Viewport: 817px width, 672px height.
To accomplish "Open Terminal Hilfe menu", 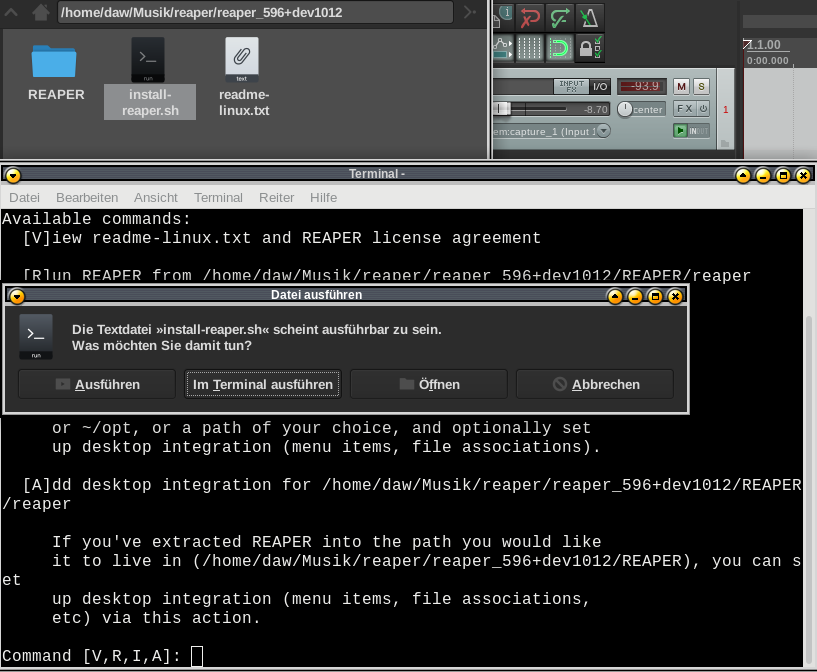I will point(324,198).
